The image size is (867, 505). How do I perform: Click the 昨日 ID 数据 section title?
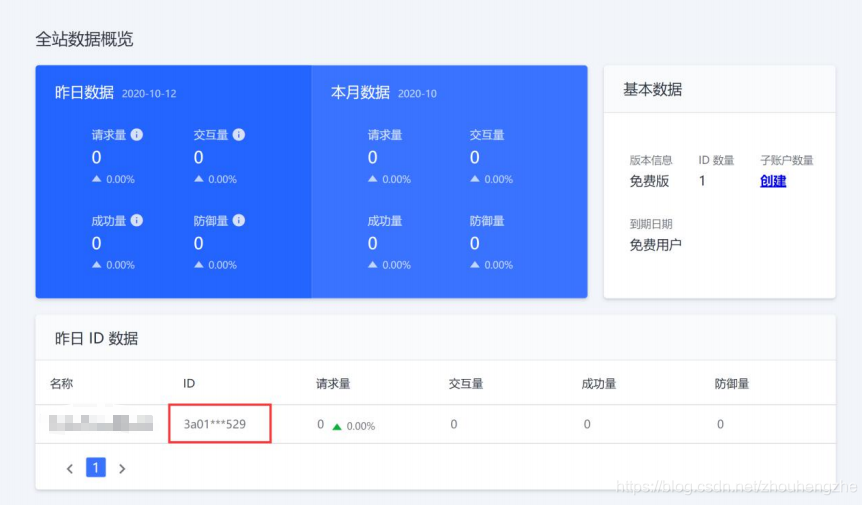pos(96,338)
